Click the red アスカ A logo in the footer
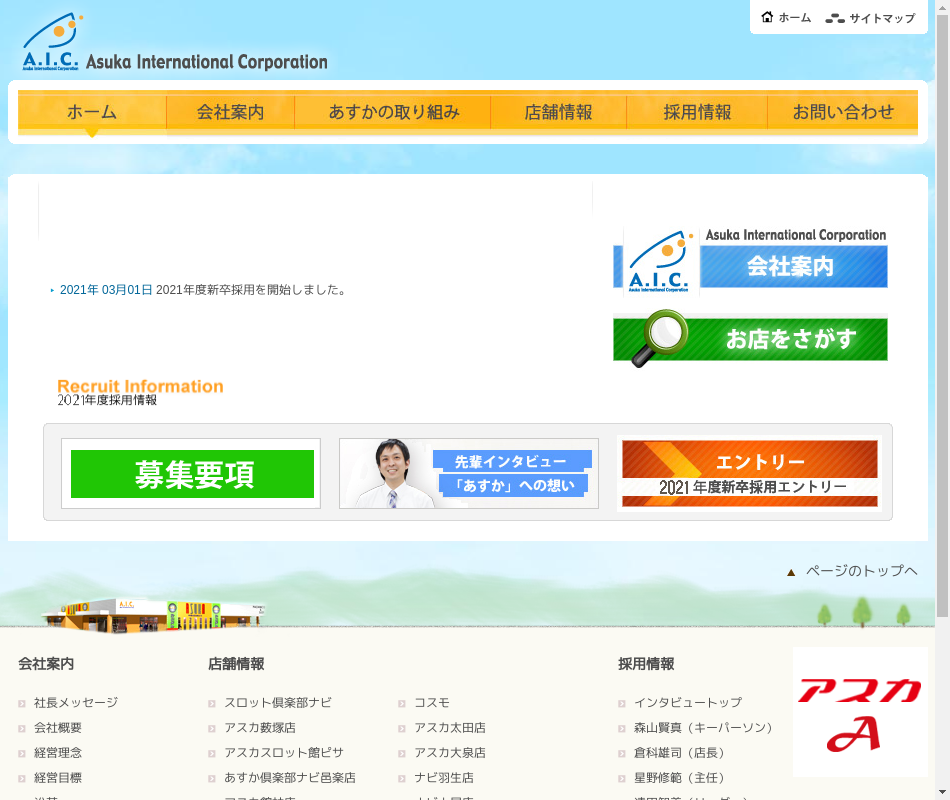The width and height of the screenshot is (950, 800). (x=859, y=712)
